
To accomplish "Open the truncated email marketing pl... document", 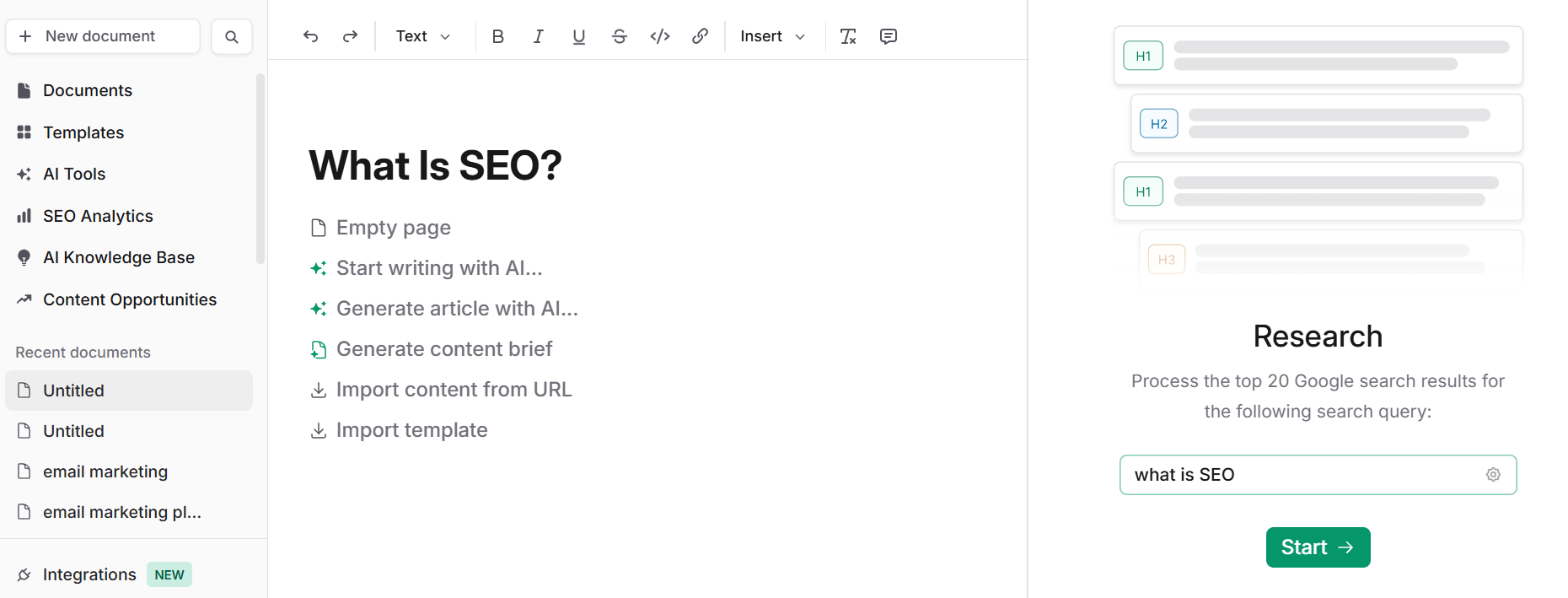I will point(129,512).
